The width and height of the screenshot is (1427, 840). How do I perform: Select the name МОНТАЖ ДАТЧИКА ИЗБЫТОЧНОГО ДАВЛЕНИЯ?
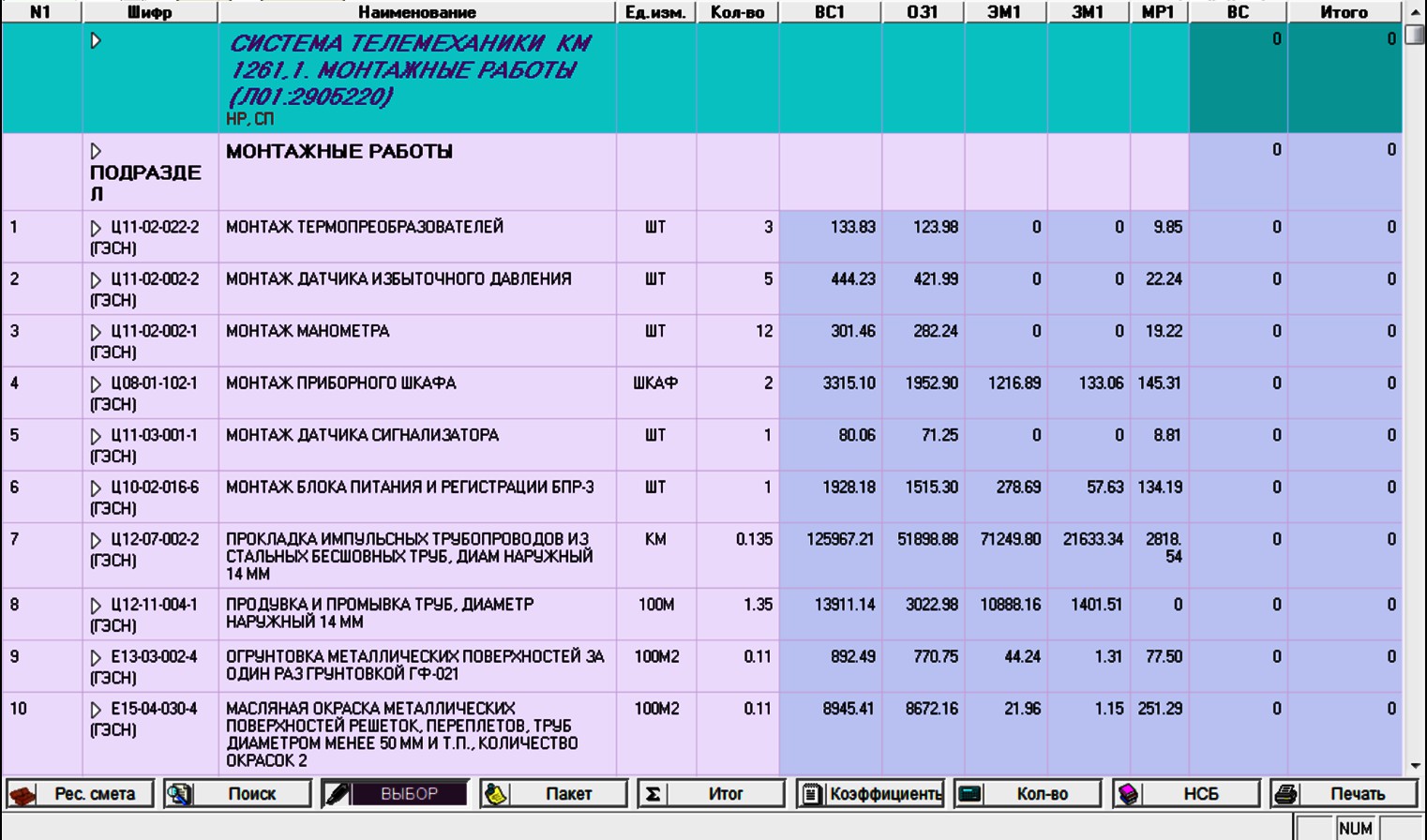(398, 278)
